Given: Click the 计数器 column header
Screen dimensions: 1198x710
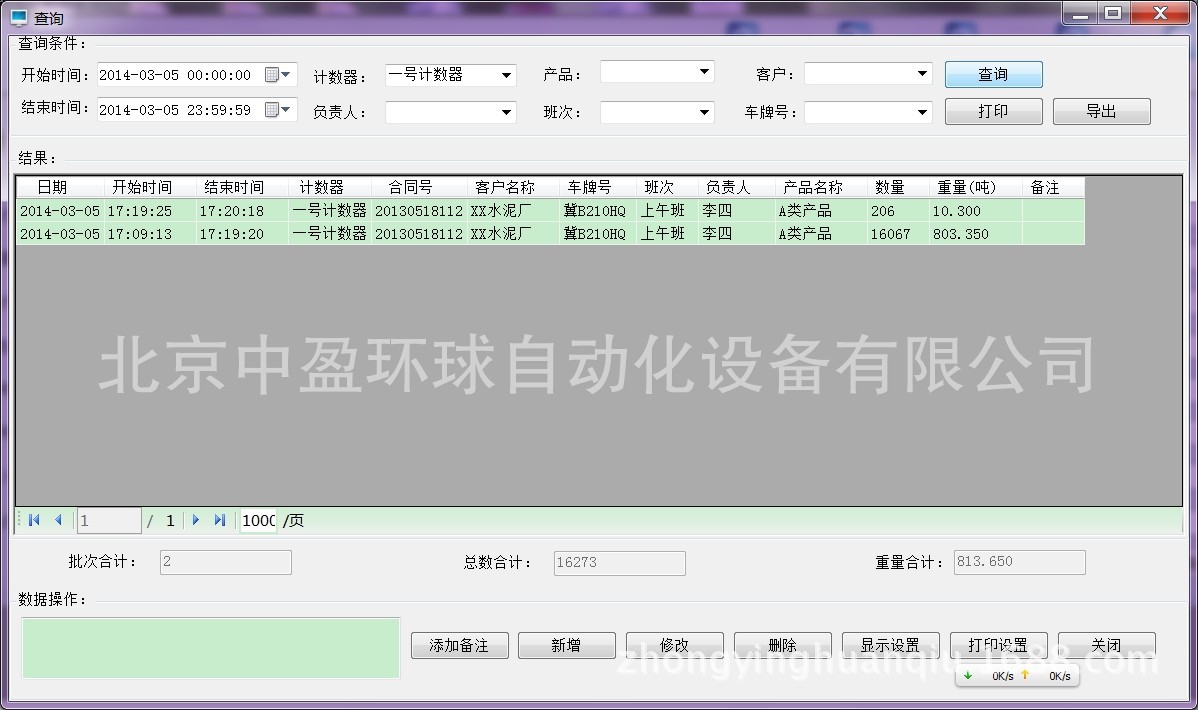Looking at the screenshot, I should [330, 187].
